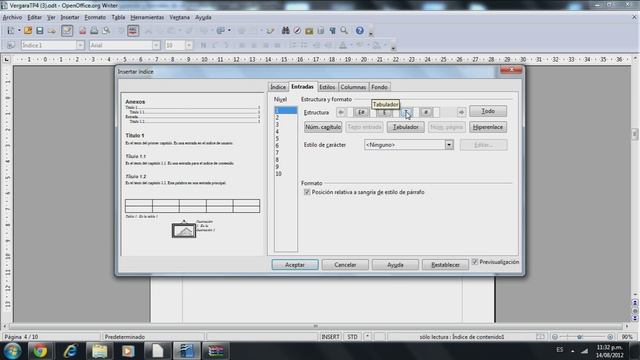The width and height of the screenshot is (640, 360).
Task: Click the Navigator compass icon
Action: [297, 31]
